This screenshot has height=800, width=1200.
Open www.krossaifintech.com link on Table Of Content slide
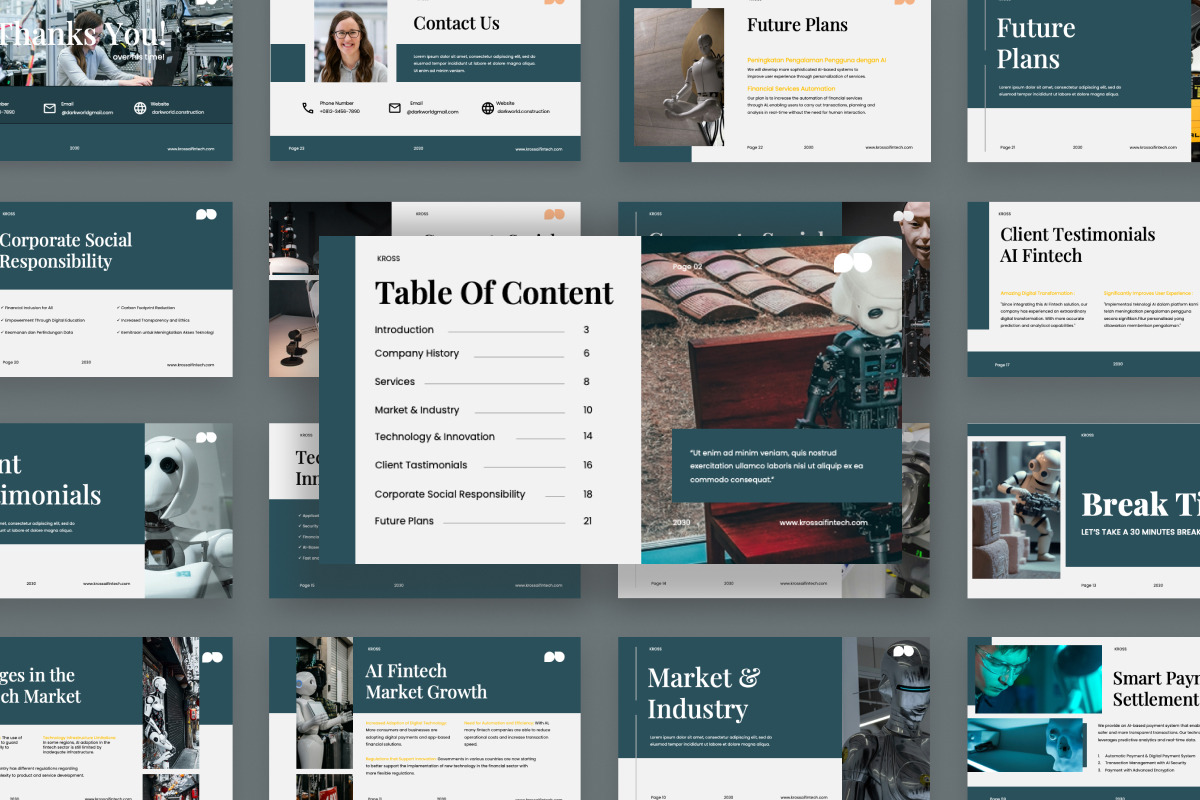point(824,522)
